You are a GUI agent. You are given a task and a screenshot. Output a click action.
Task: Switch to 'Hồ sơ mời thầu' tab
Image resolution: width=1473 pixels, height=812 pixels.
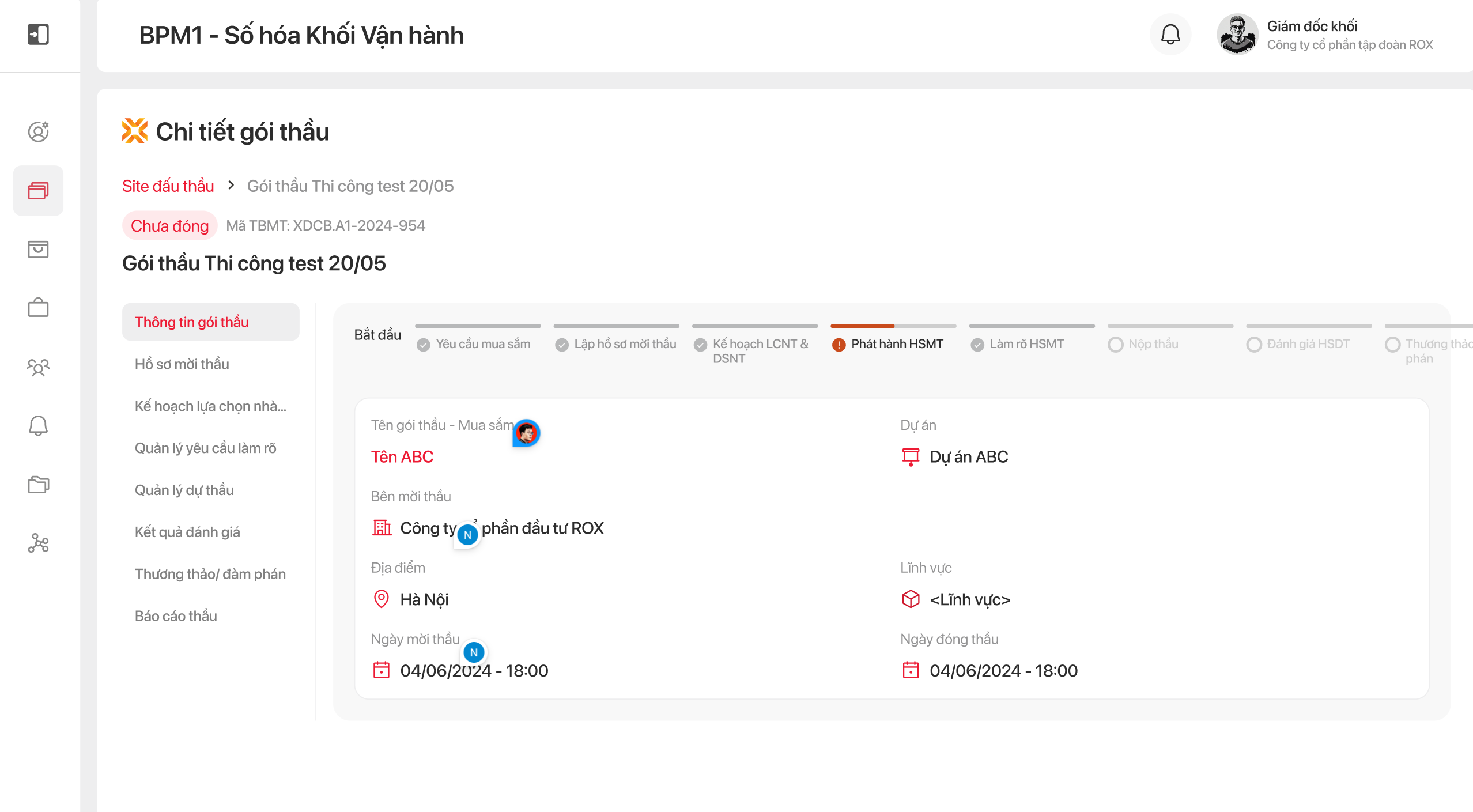(x=182, y=364)
